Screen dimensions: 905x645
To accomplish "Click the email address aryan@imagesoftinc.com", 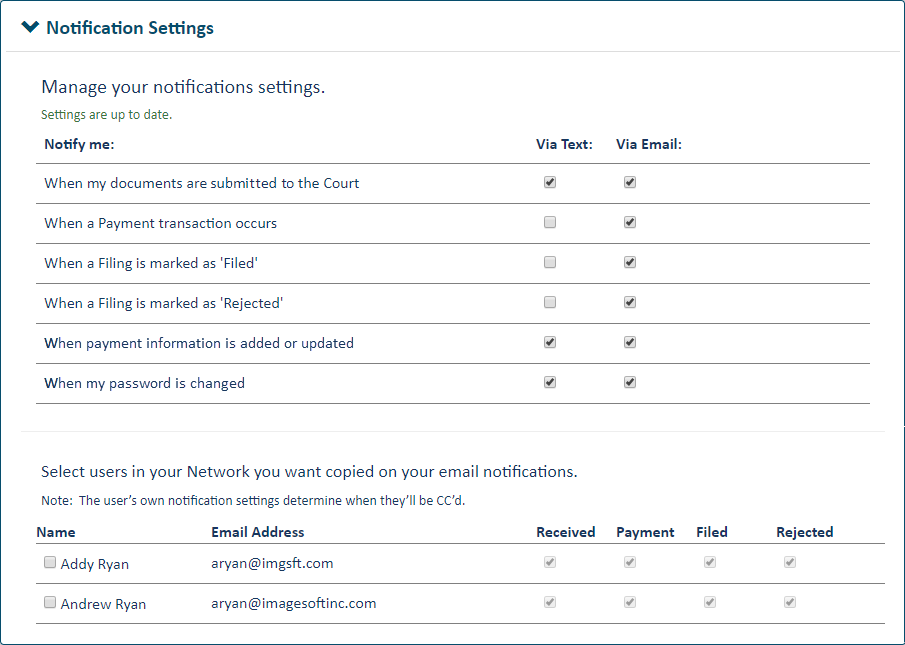I will coord(293,603).
